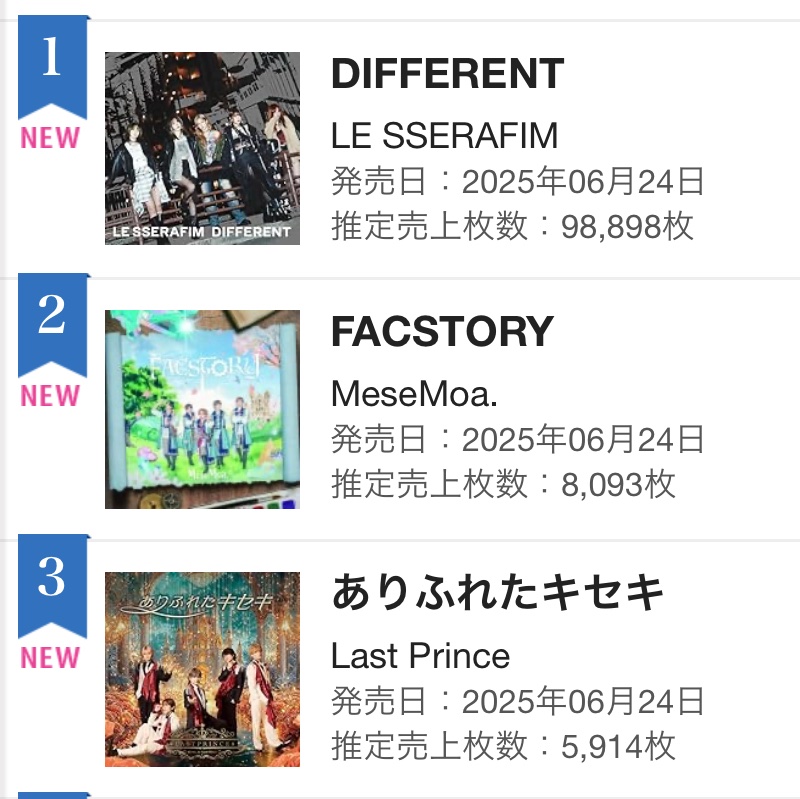
Task: Click the pink NEW label under rank 3
Action: pyautogui.click(x=50, y=658)
